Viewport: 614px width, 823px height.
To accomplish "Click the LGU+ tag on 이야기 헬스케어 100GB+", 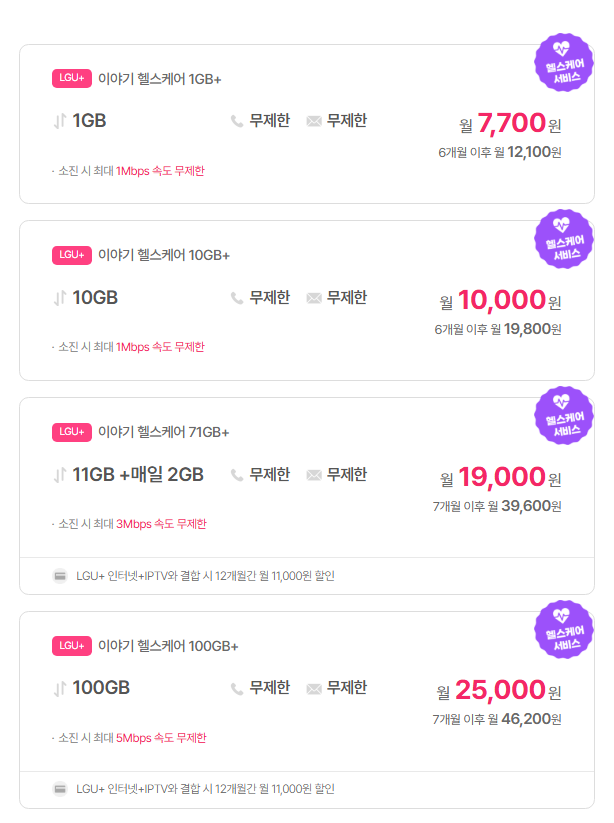I will pyautogui.click(x=72, y=646).
